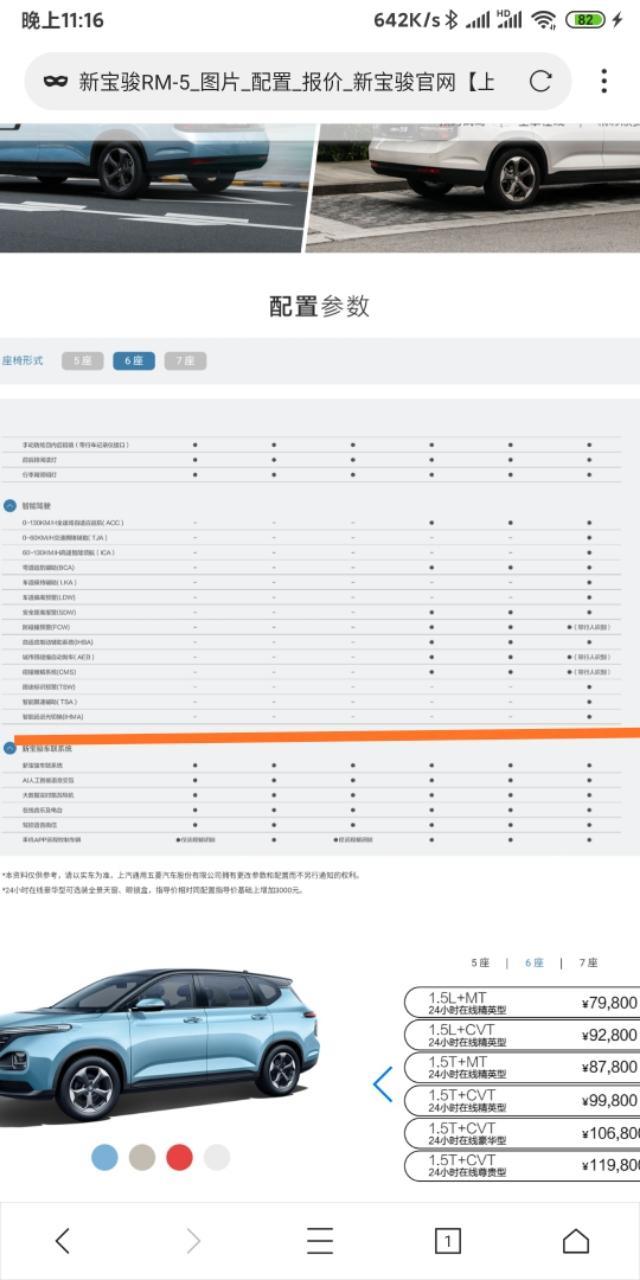
Task: Tap the Bluetooth icon in status bar
Action: pos(451,20)
